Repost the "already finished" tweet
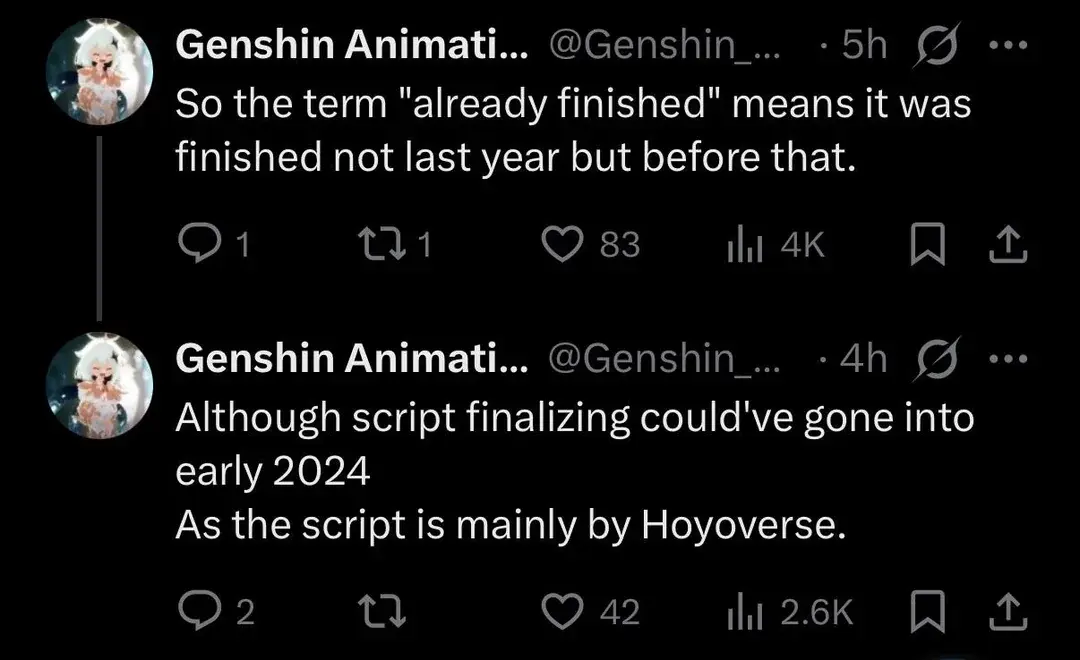1080x660 pixels. (x=384, y=244)
